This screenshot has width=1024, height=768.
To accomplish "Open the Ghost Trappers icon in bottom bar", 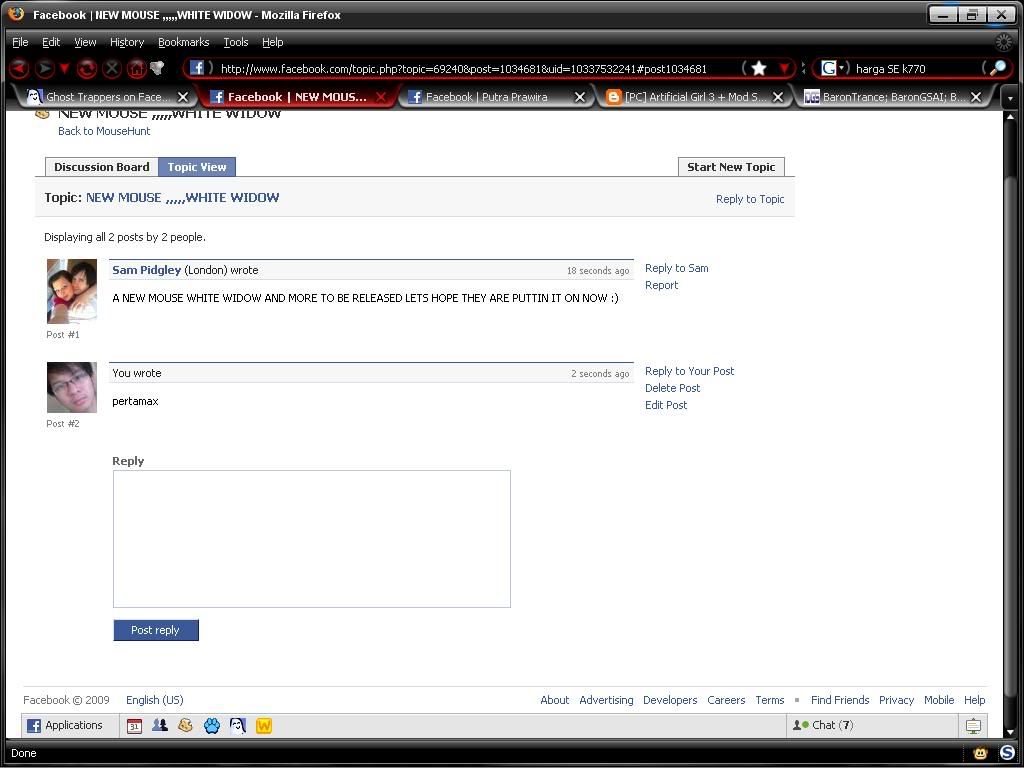I will click(238, 726).
